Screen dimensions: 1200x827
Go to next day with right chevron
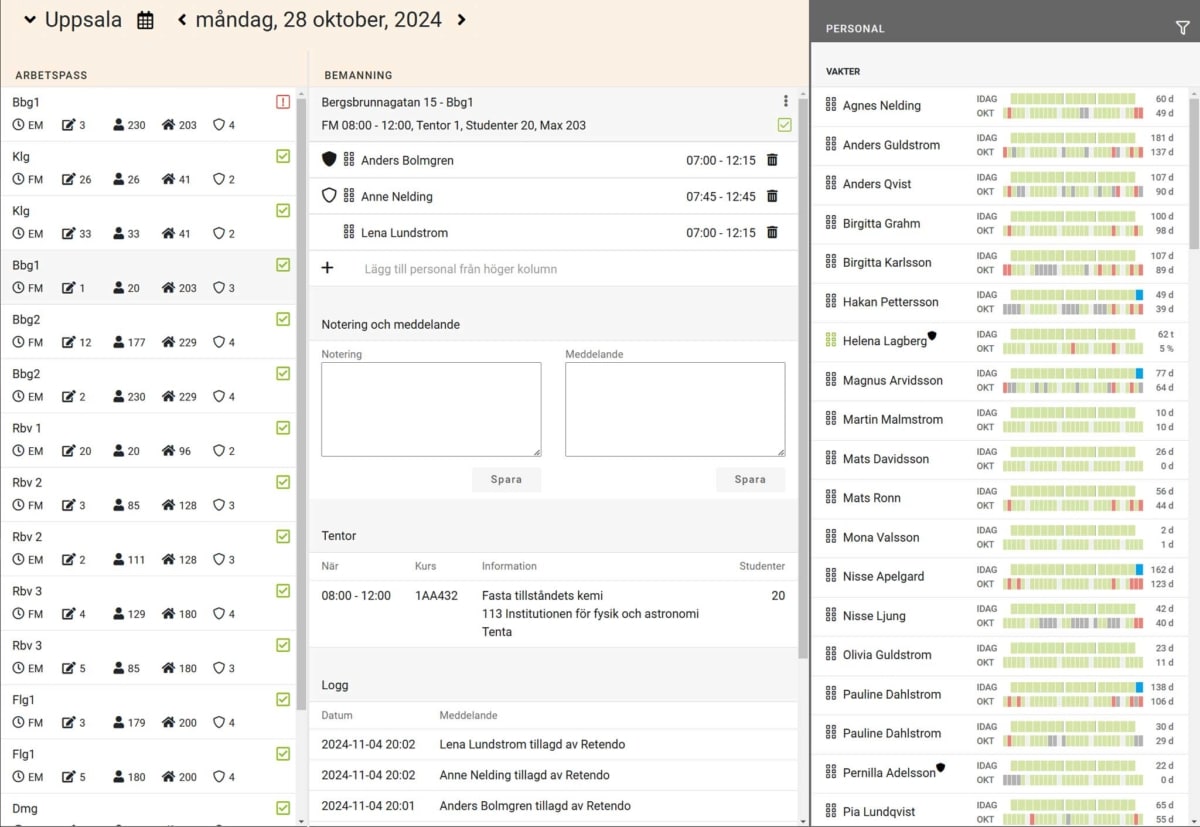pyautogui.click(x=461, y=20)
